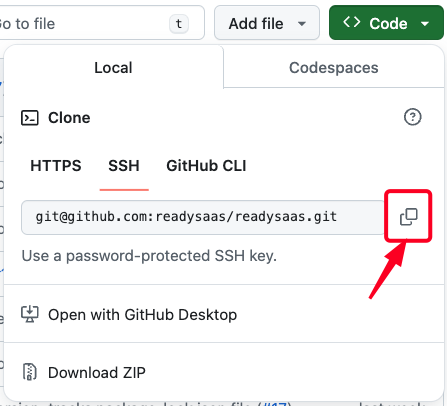This screenshot has width=447, height=406.
Task: Choose the HTTPS clone option
Action: coord(56,166)
